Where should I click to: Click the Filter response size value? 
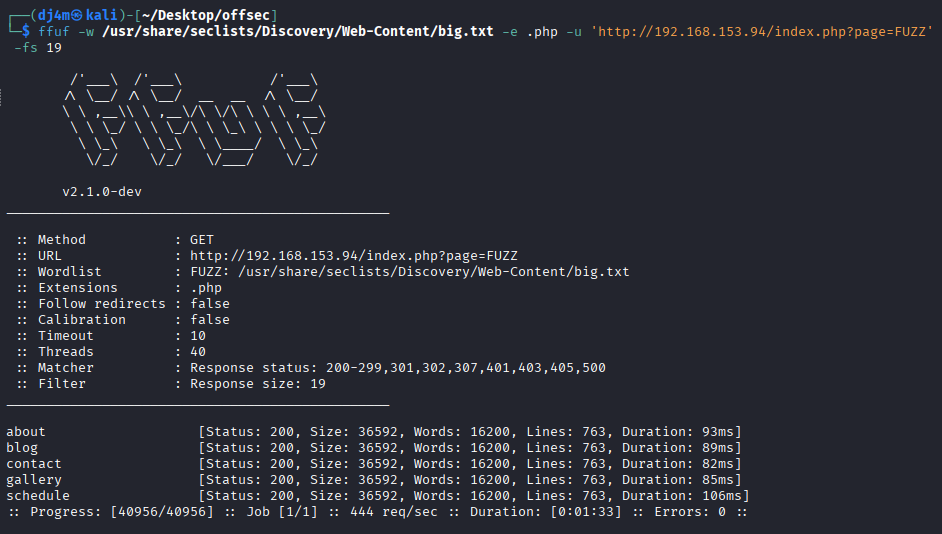(258, 384)
